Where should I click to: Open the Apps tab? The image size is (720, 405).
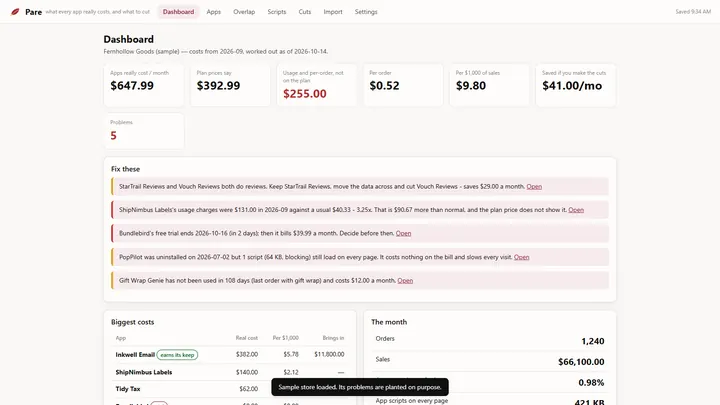coord(214,12)
